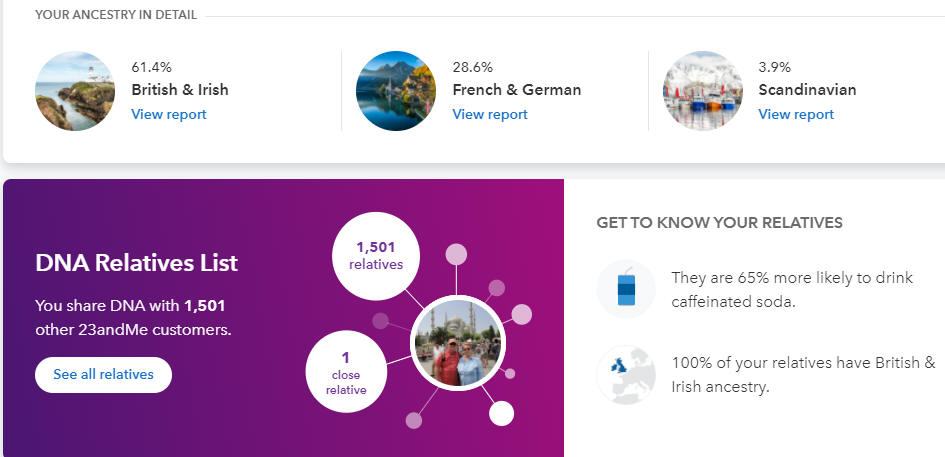Click the caffeinated soda statistic text
Screen dimensions: 945x457
click(793, 289)
